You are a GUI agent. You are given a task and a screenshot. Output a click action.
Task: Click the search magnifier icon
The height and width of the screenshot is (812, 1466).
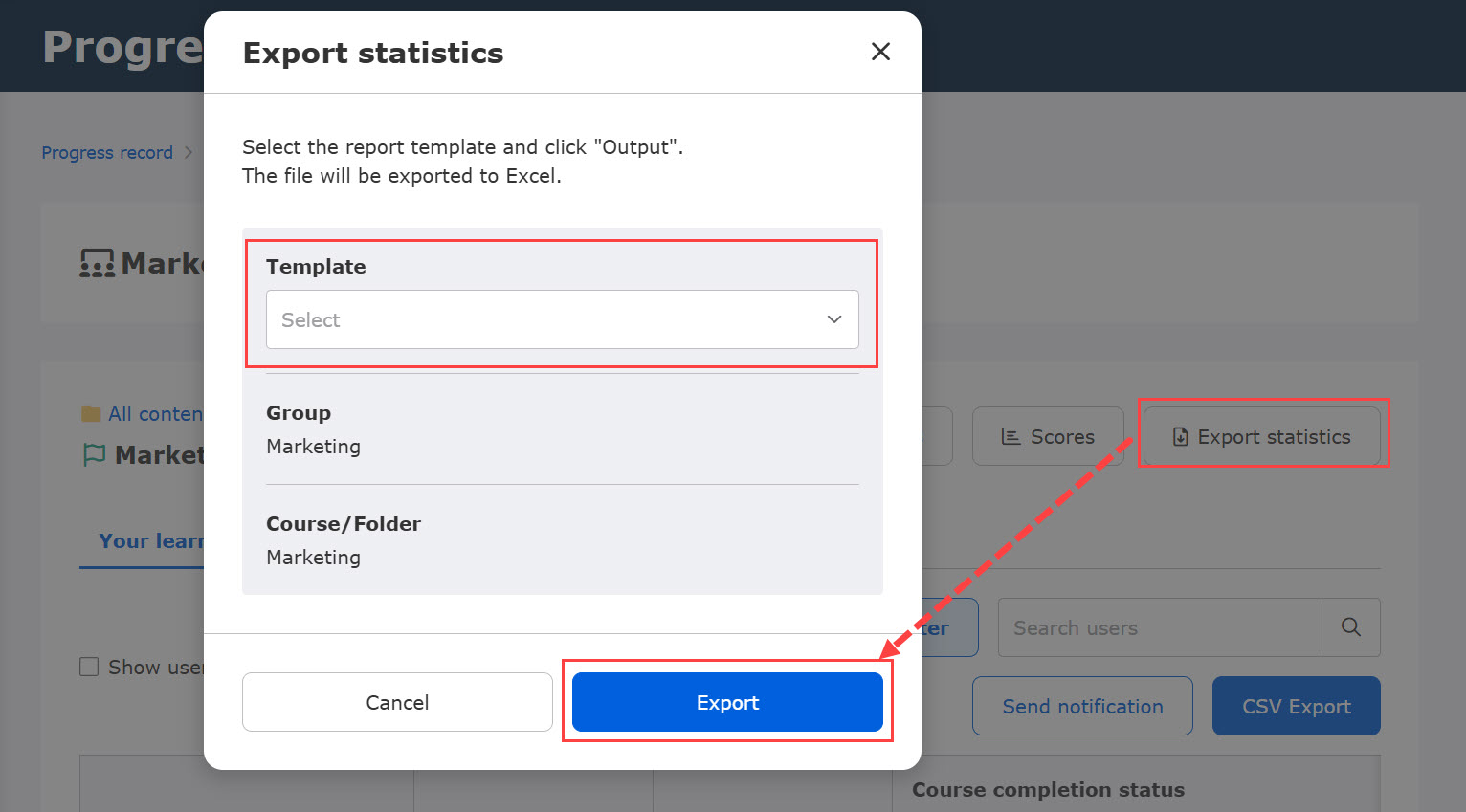coord(1350,627)
